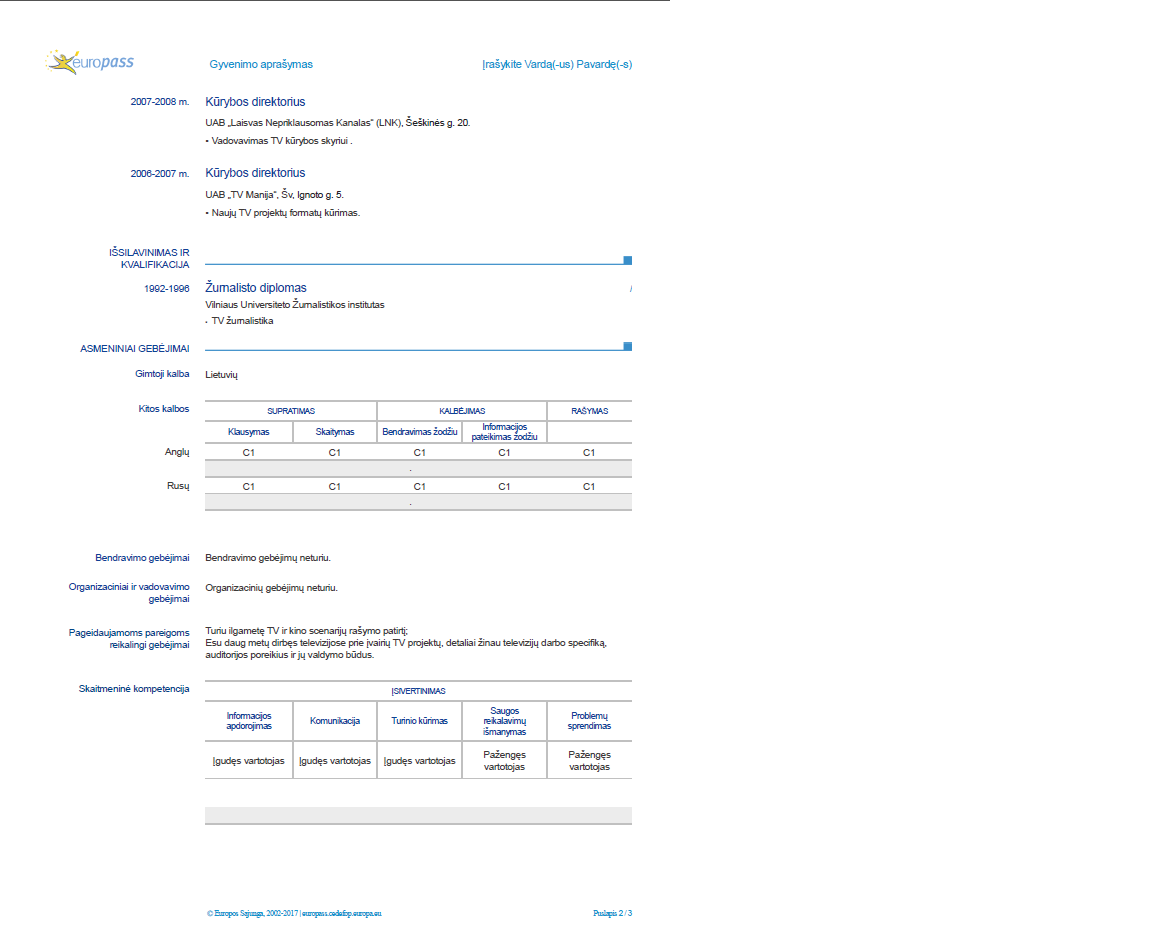Click the "Įrašykite Vardą(-us) Pavardę(-s)" name placeholder
Image resolution: width=1152 pixels, height=951 pixels.
click(556, 64)
